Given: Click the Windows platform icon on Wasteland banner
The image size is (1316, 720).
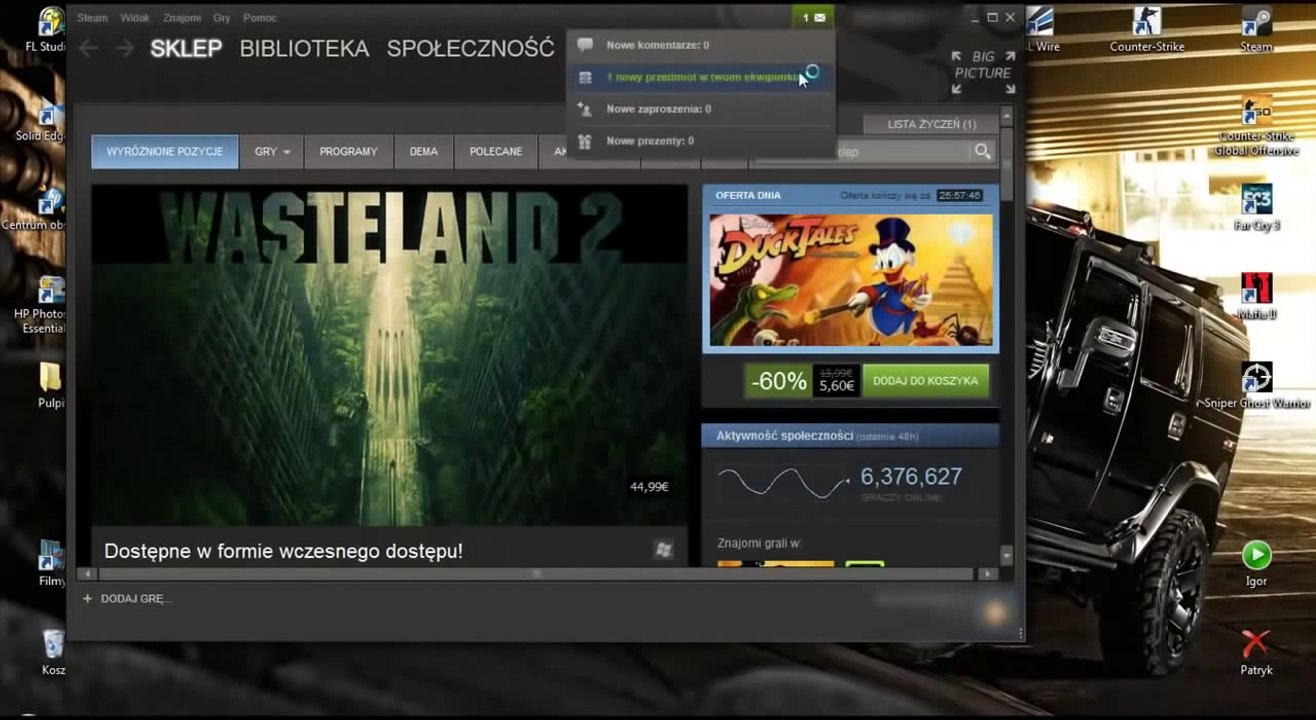Looking at the screenshot, I should [x=663, y=549].
